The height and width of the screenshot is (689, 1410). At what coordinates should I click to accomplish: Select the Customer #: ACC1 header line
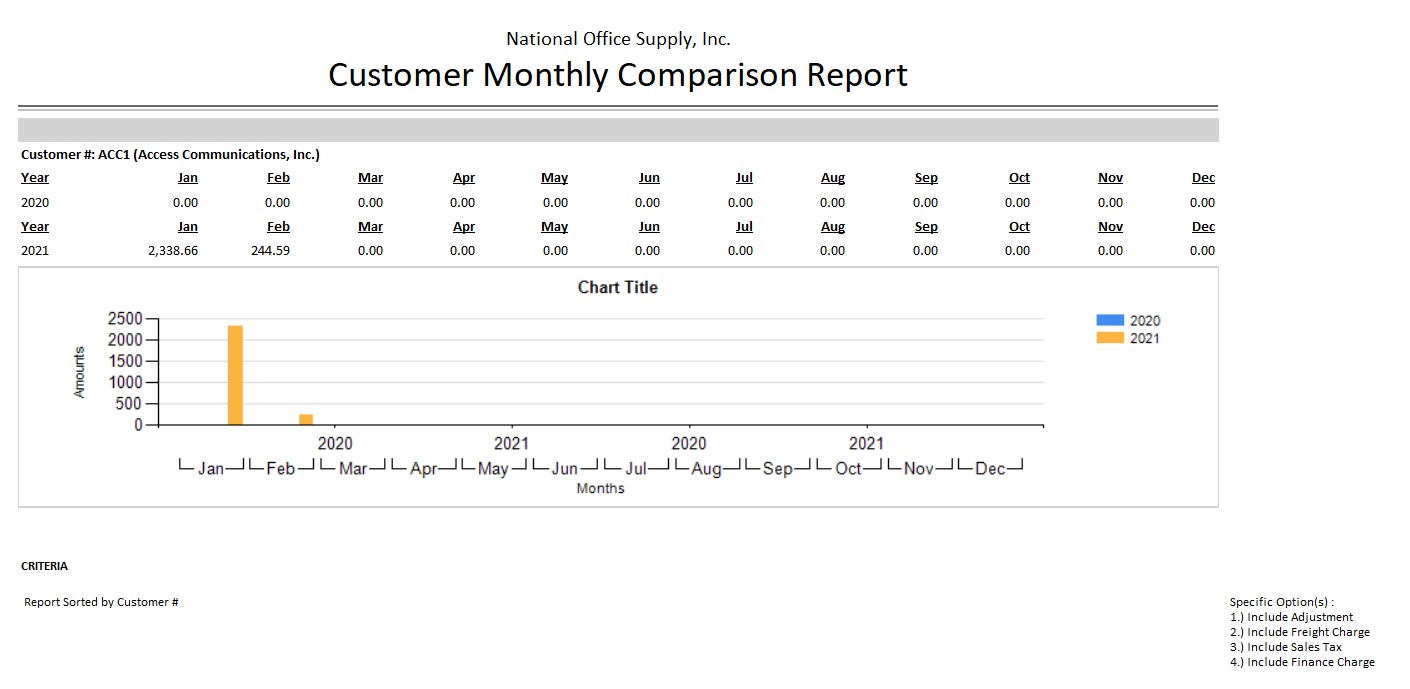170,154
